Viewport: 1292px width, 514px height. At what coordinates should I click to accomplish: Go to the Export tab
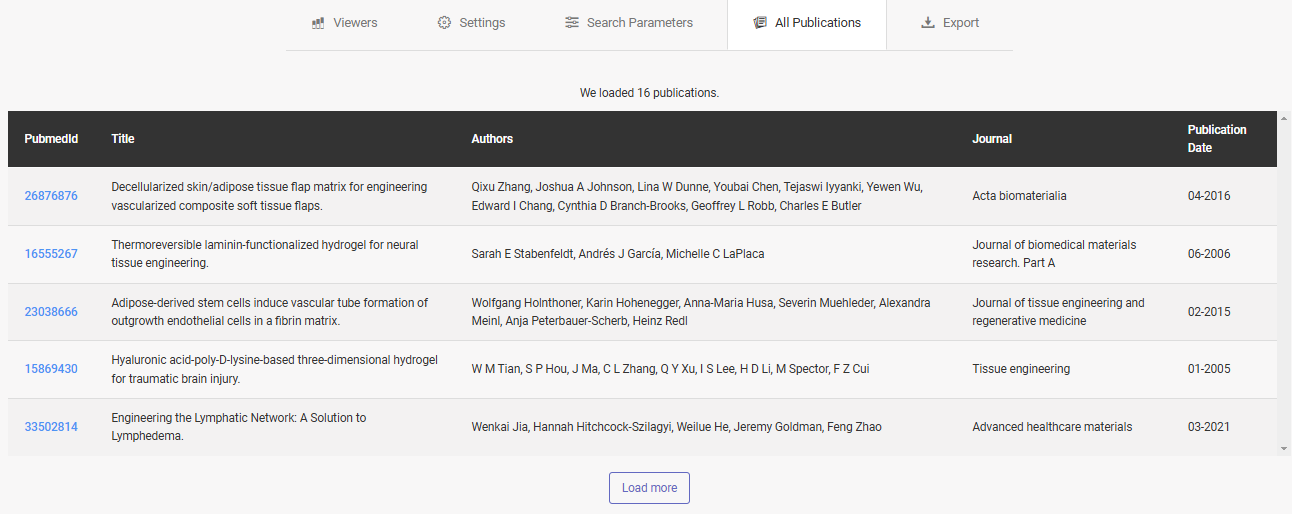(950, 23)
